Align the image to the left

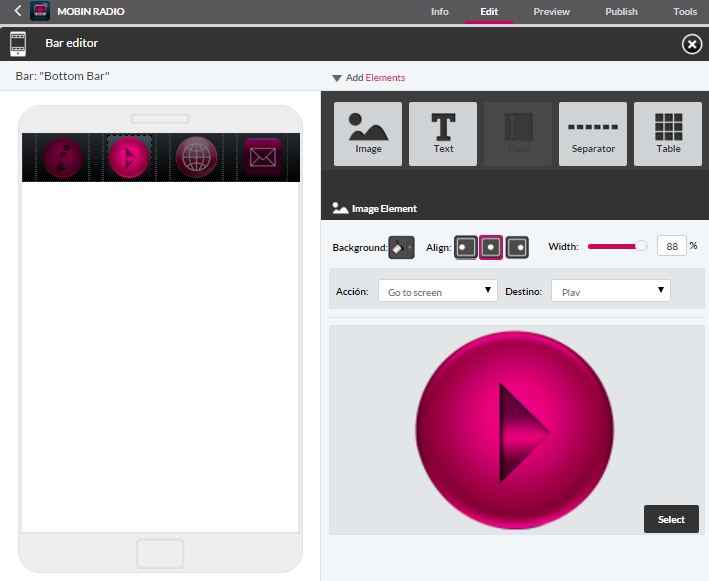click(466, 247)
